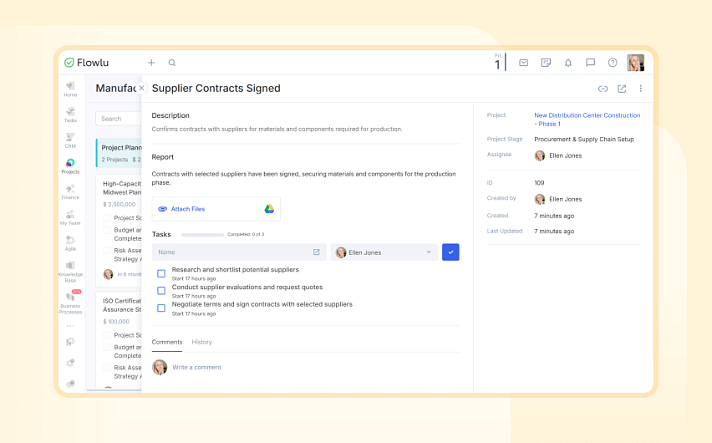The image size is (712, 443).
Task: Open CRM in sidebar
Action: [70, 141]
